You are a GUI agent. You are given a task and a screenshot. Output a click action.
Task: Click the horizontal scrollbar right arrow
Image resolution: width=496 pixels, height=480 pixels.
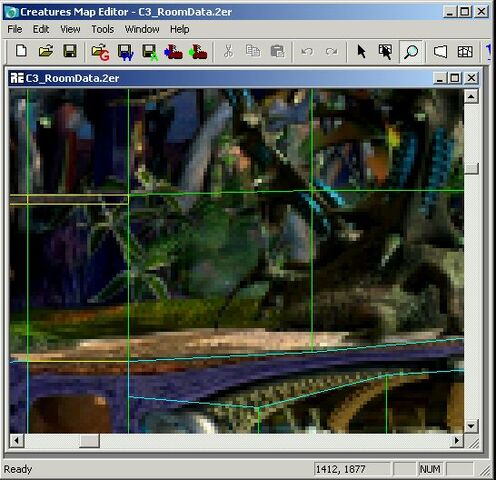coord(457,441)
